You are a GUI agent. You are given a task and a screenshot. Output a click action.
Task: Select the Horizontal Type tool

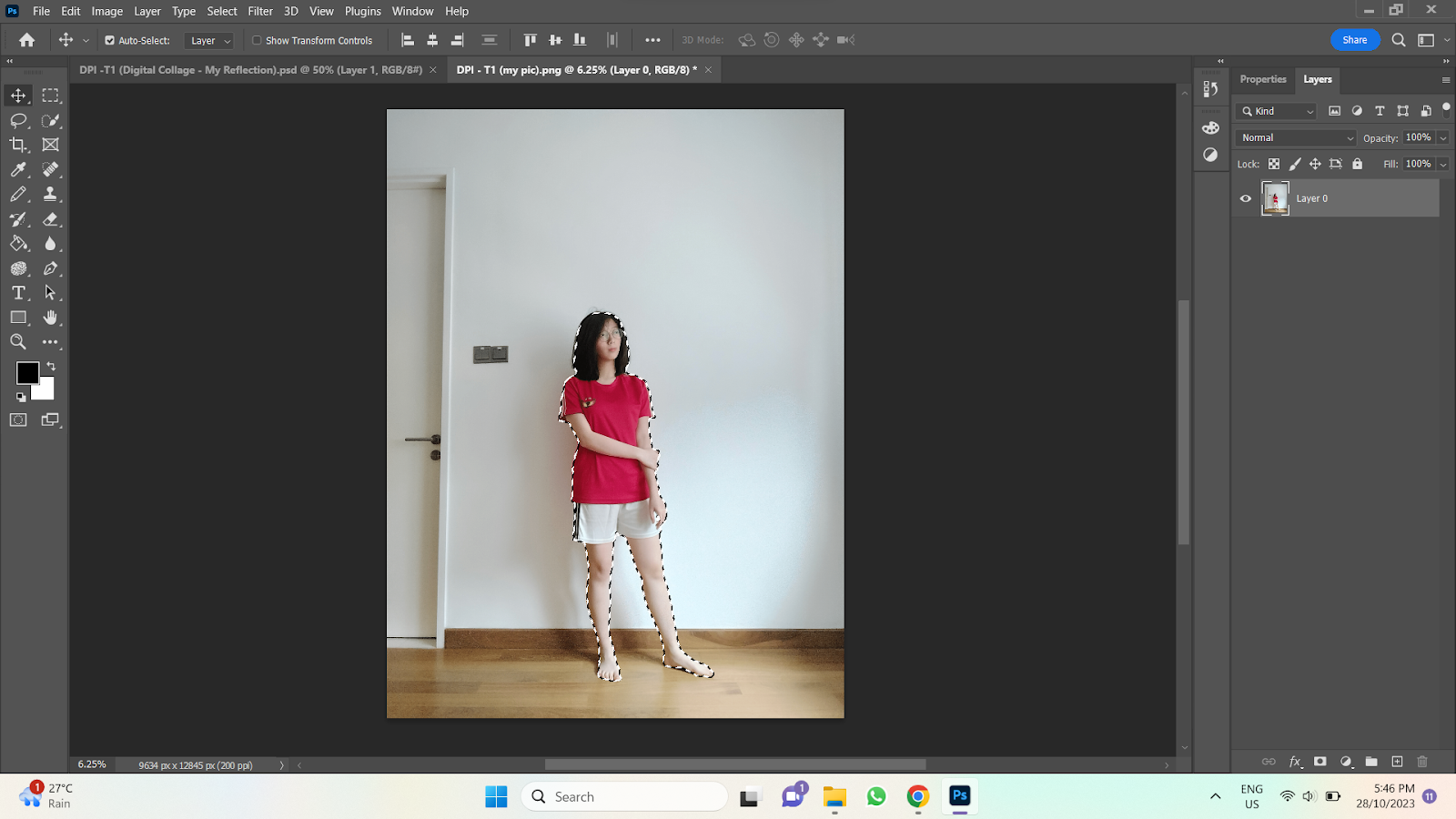[x=18, y=293]
